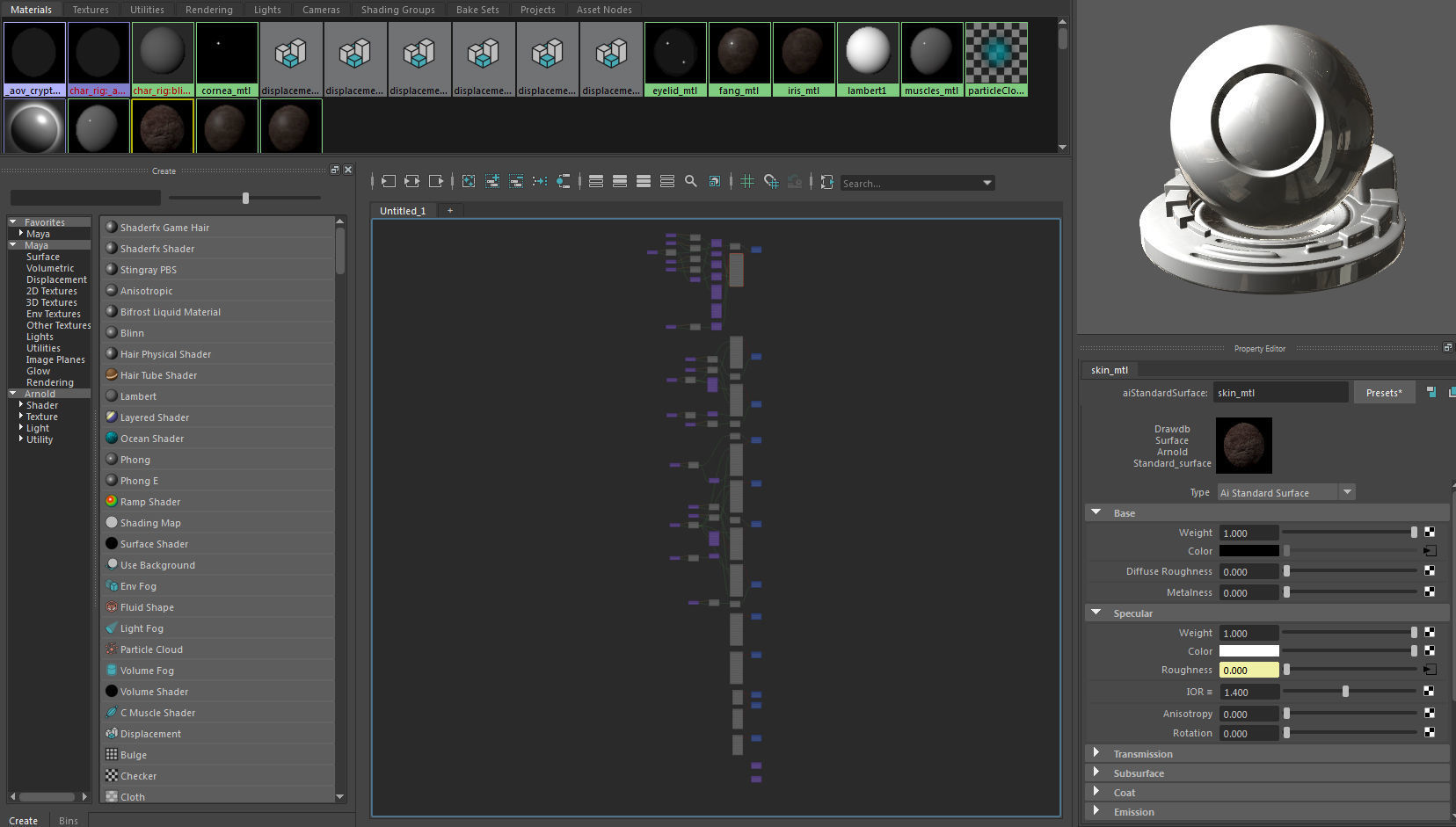
Task: Click the Specular Roughness value field
Action: 1249,671
